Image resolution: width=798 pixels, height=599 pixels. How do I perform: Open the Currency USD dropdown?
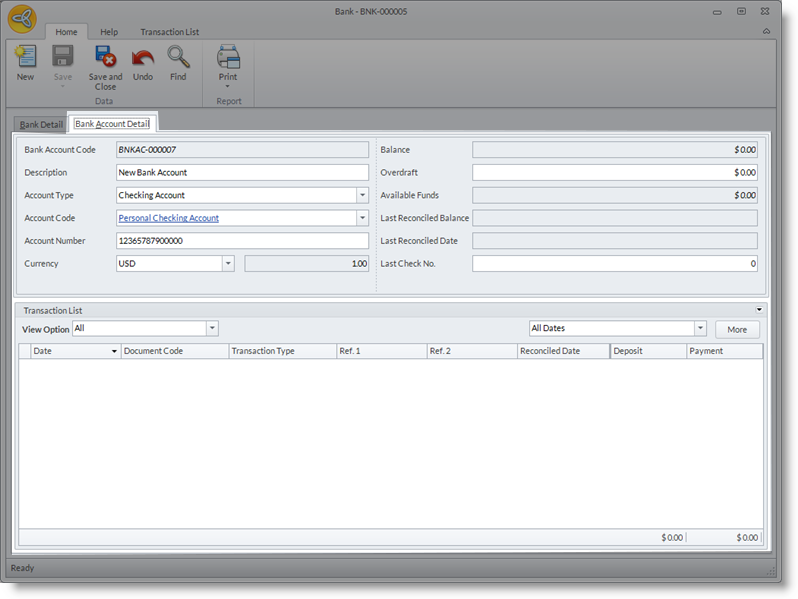click(x=227, y=264)
